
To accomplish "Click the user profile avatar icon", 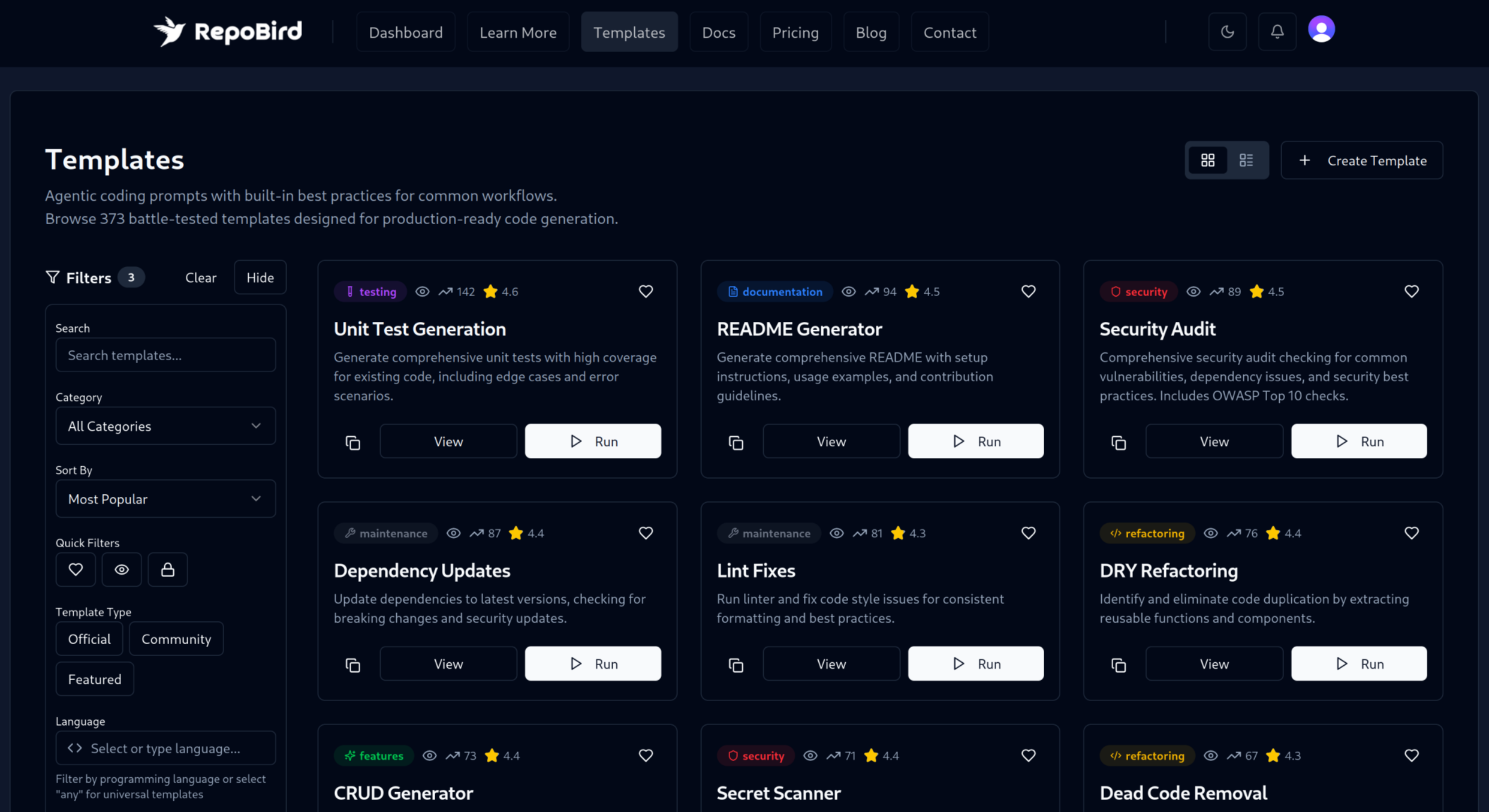I will 1322,28.
